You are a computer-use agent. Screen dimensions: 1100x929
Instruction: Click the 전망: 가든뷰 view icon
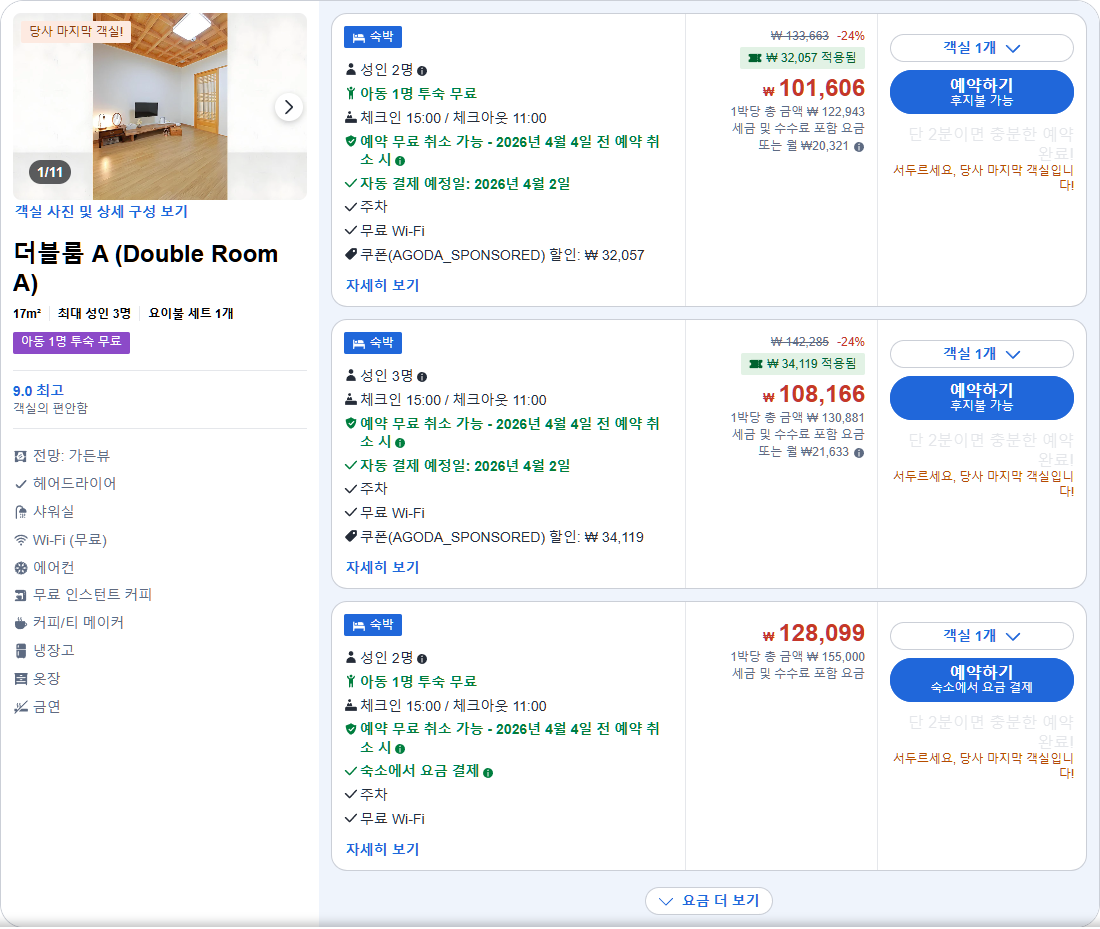coord(21,457)
